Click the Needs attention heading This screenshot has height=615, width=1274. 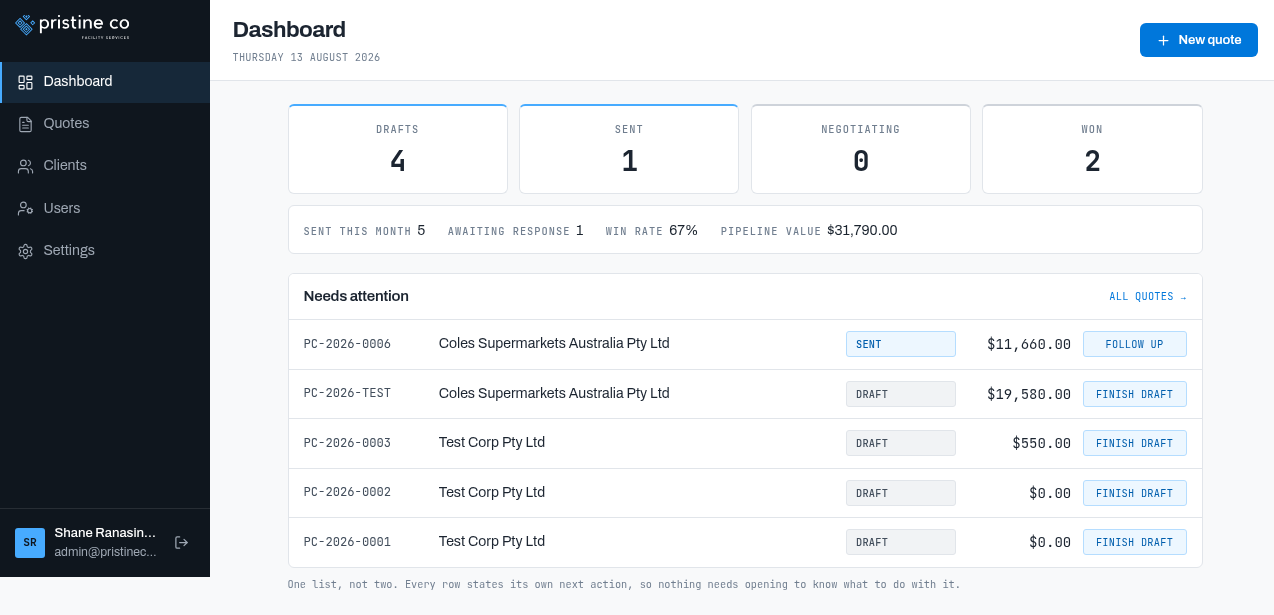click(x=356, y=296)
